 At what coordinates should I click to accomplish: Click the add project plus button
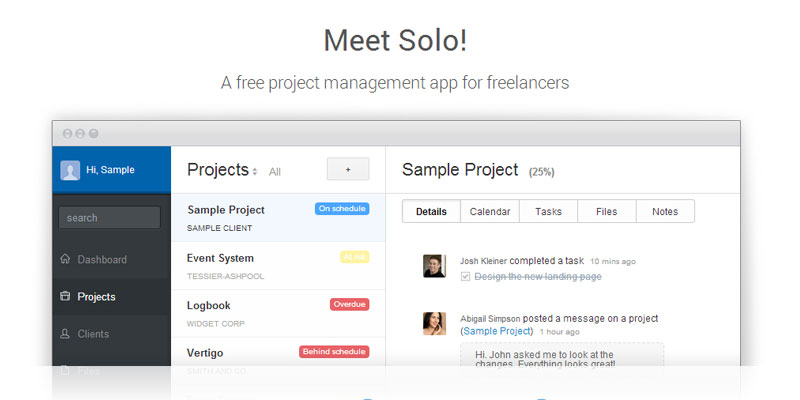[x=348, y=170]
